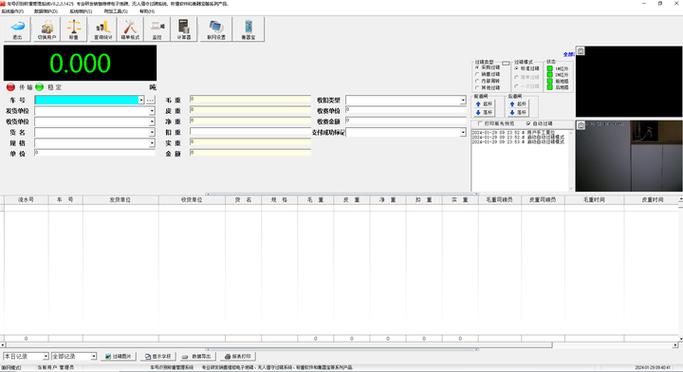Open the 附加工具 extra tools menu

click(115, 11)
